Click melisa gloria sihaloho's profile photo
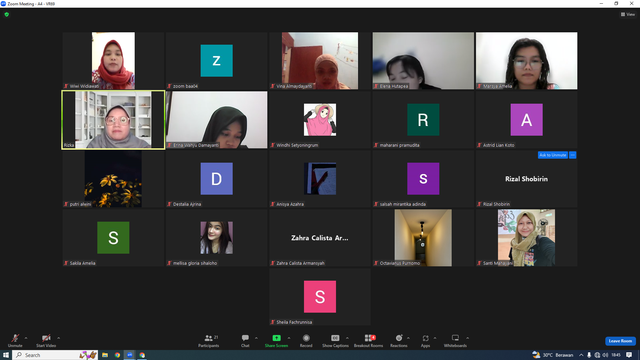This screenshot has height=360, width=640. pos(217,238)
